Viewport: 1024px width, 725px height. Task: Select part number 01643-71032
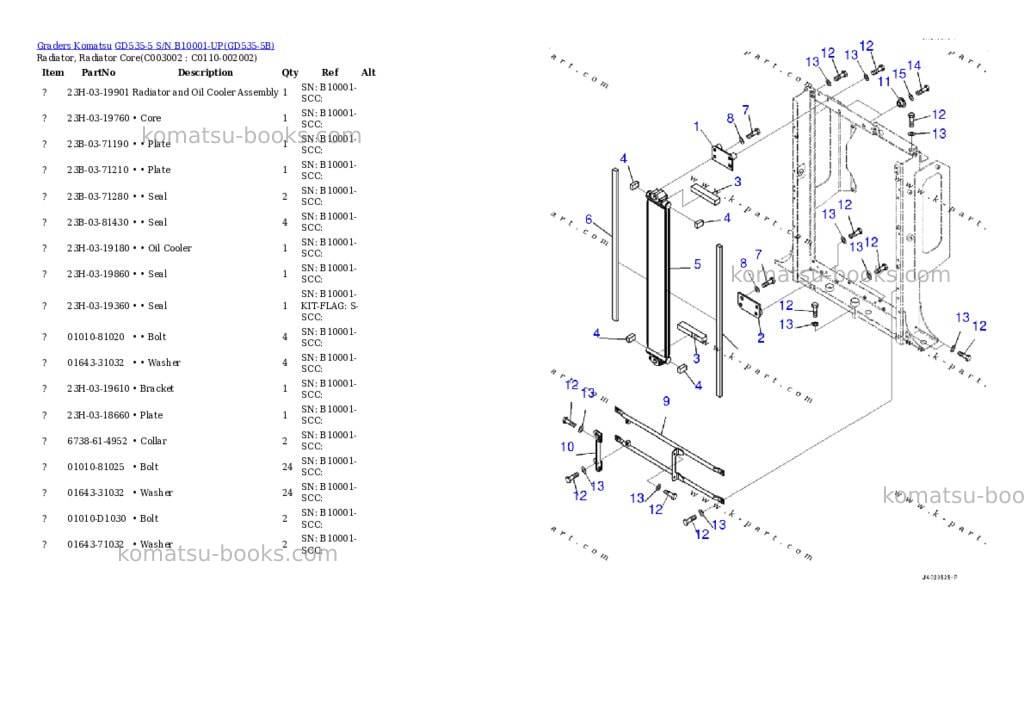(95, 545)
